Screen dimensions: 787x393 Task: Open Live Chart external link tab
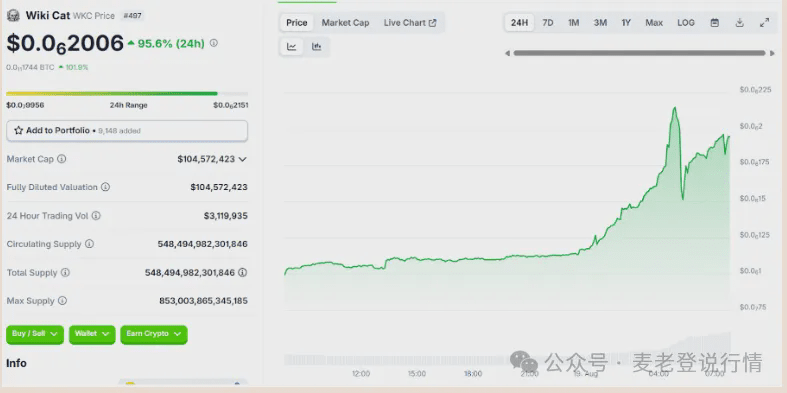tap(410, 23)
